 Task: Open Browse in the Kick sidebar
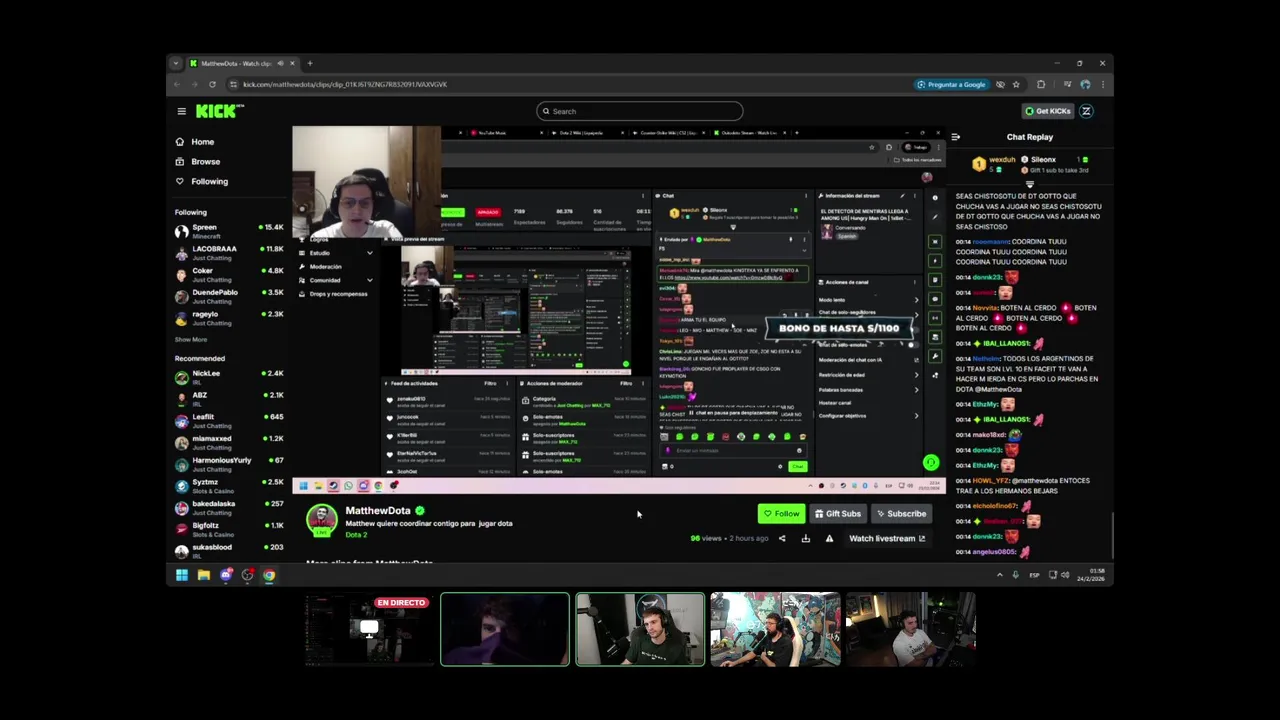(x=198, y=162)
